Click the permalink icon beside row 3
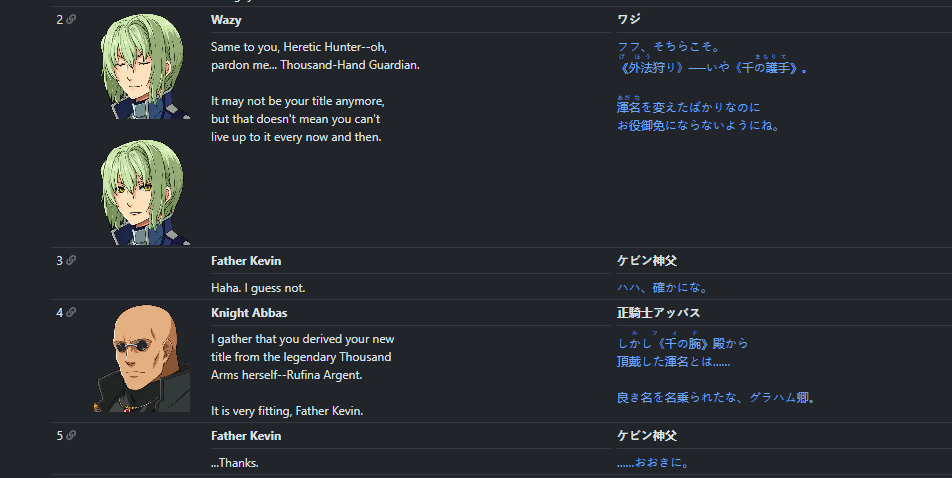 [x=71, y=261]
